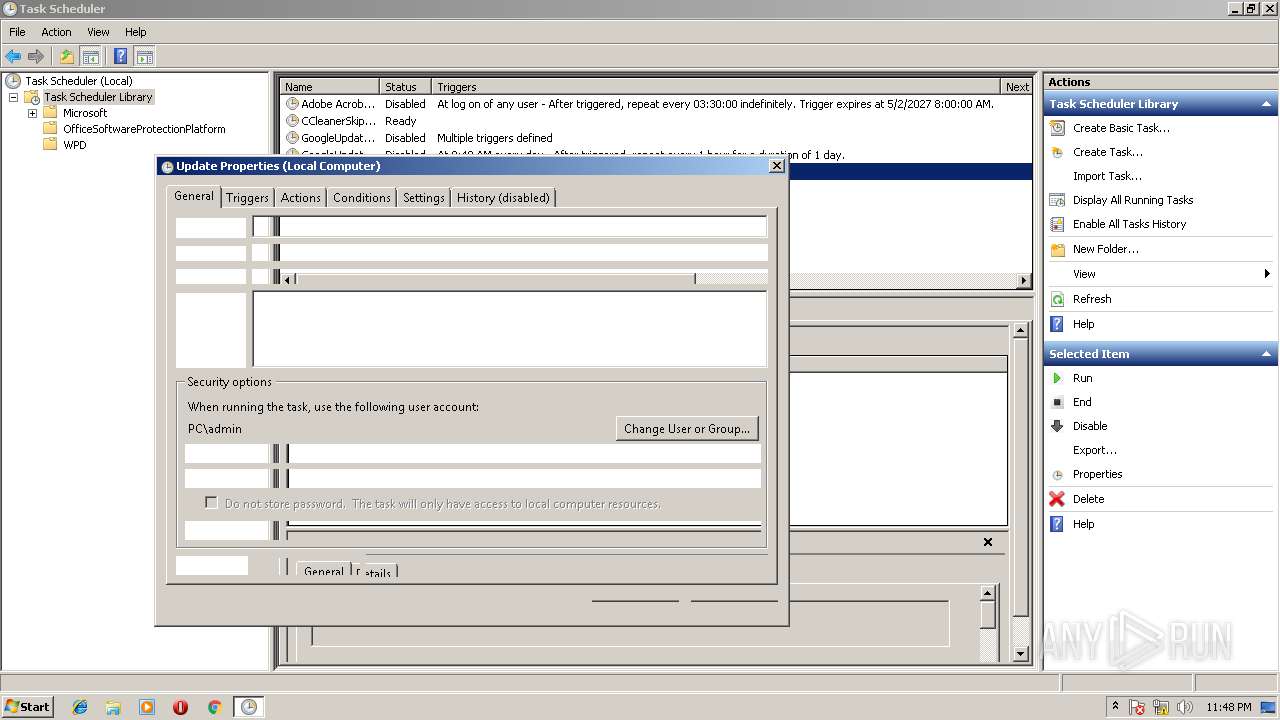Collapse the Task Scheduler Library node

[x=14, y=97]
